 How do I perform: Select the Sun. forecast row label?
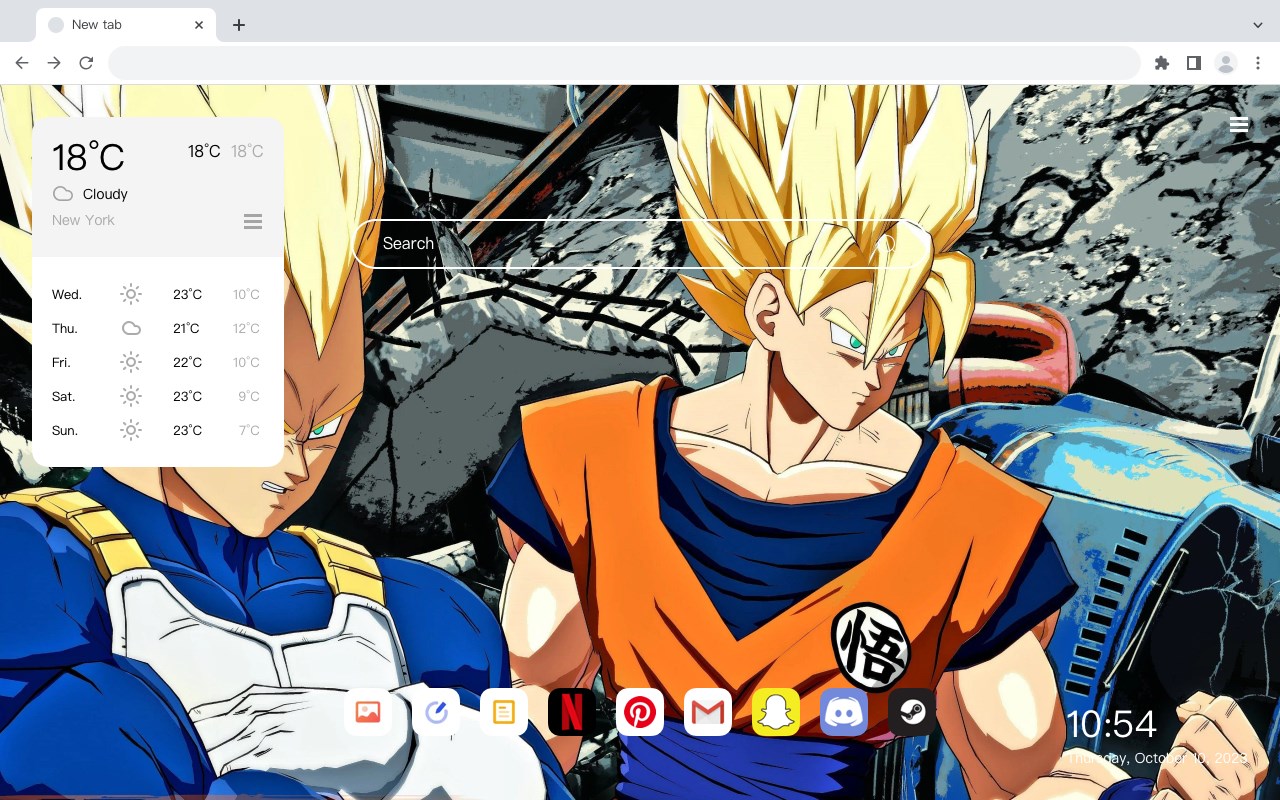[x=65, y=430]
